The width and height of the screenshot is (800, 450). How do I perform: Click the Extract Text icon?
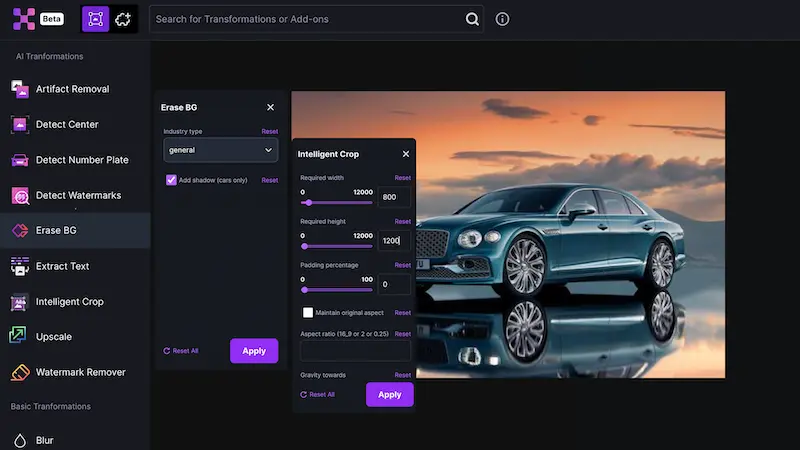[x=20, y=266]
